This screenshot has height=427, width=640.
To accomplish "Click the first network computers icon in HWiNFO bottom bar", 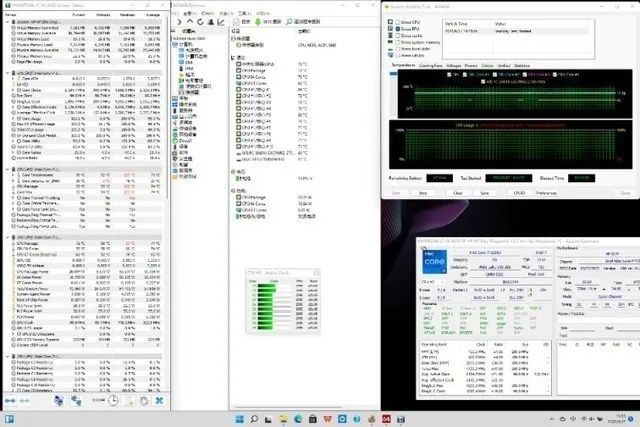I will (x=58, y=400).
